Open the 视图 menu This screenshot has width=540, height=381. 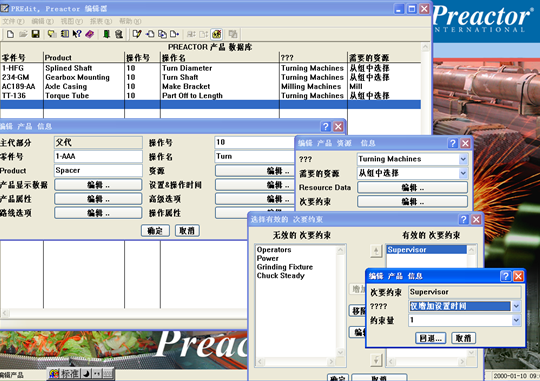(x=72, y=21)
